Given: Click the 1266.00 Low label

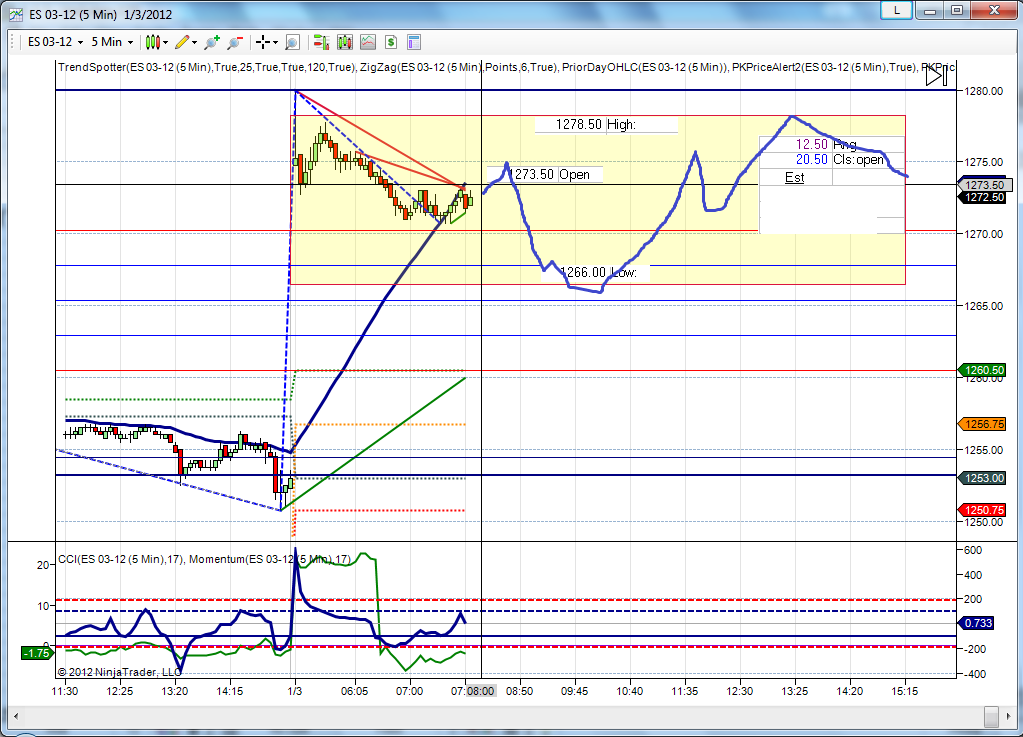Looking at the screenshot, I should click(x=598, y=272).
